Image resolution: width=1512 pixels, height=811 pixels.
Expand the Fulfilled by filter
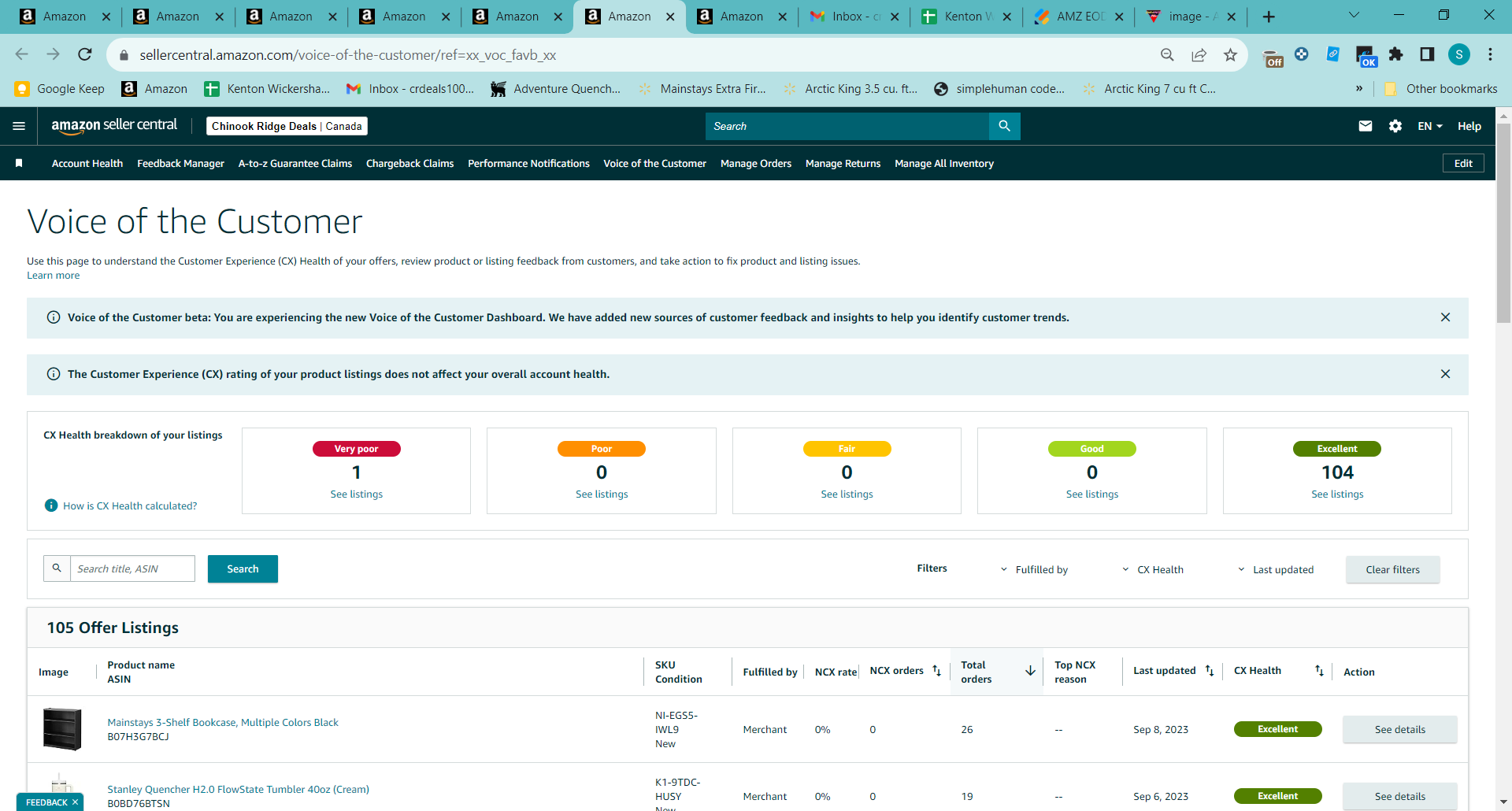[1034, 569]
